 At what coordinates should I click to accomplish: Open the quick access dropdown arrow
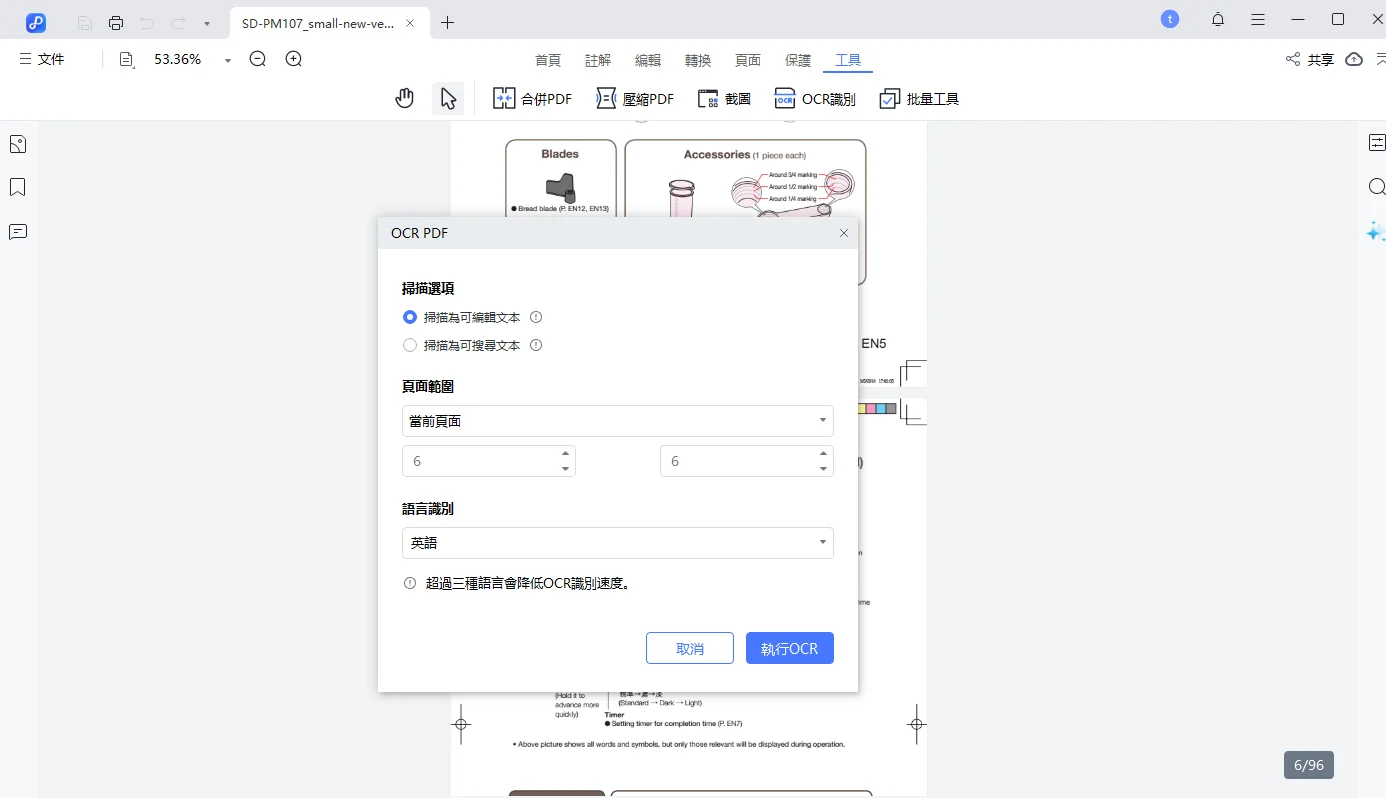click(x=206, y=23)
